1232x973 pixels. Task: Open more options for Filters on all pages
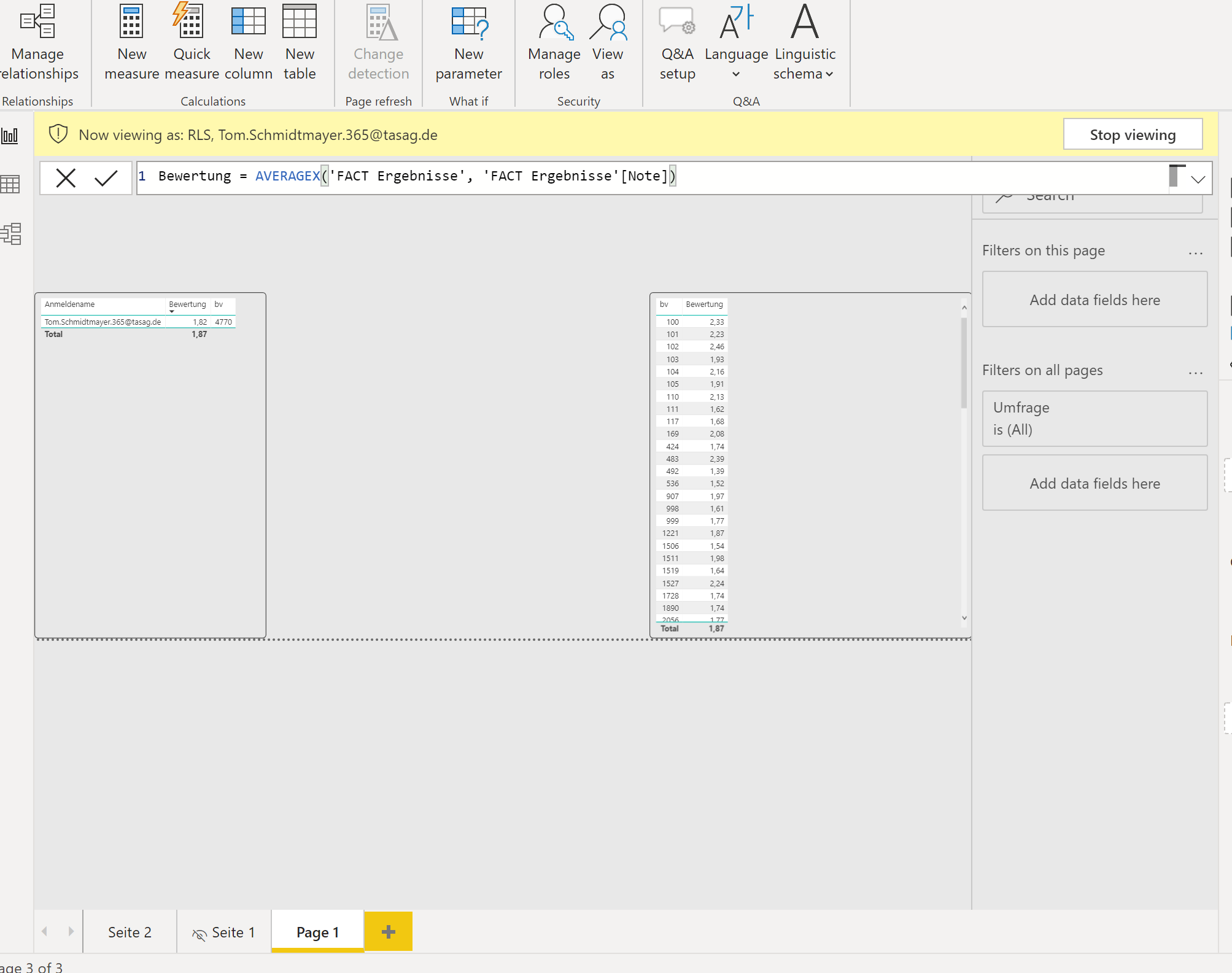pyautogui.click(x=1195, y=373)
